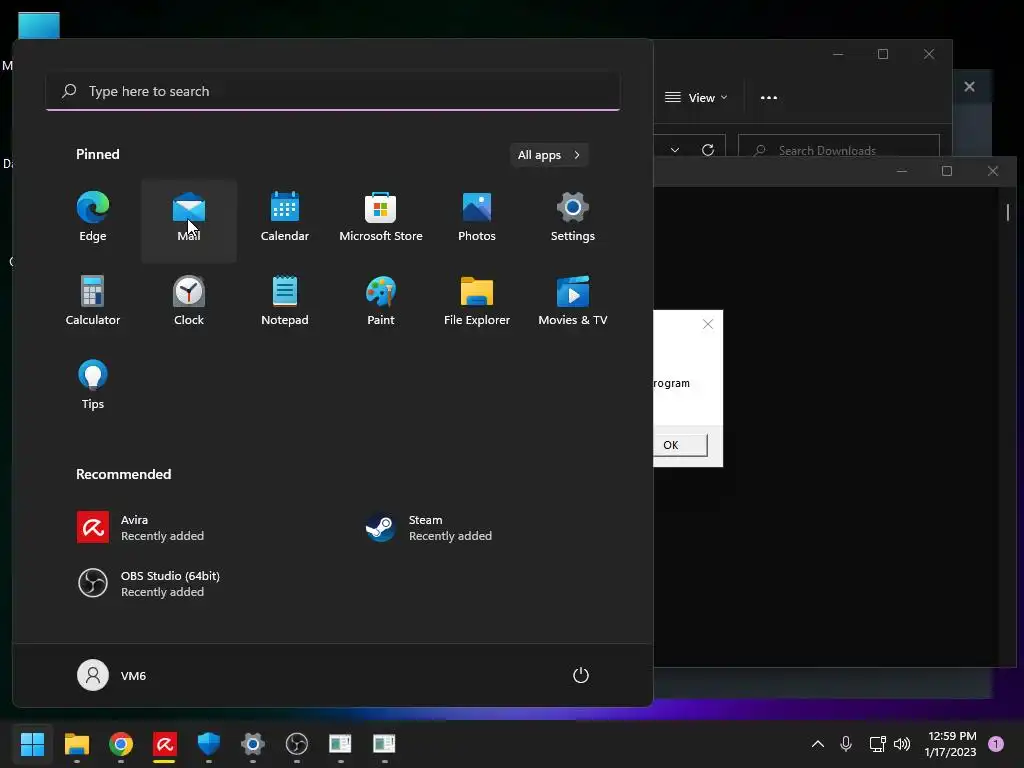Expand the address bar history dropdown
The width and height of the screenshot is (1024, 768).
(675, 150)
